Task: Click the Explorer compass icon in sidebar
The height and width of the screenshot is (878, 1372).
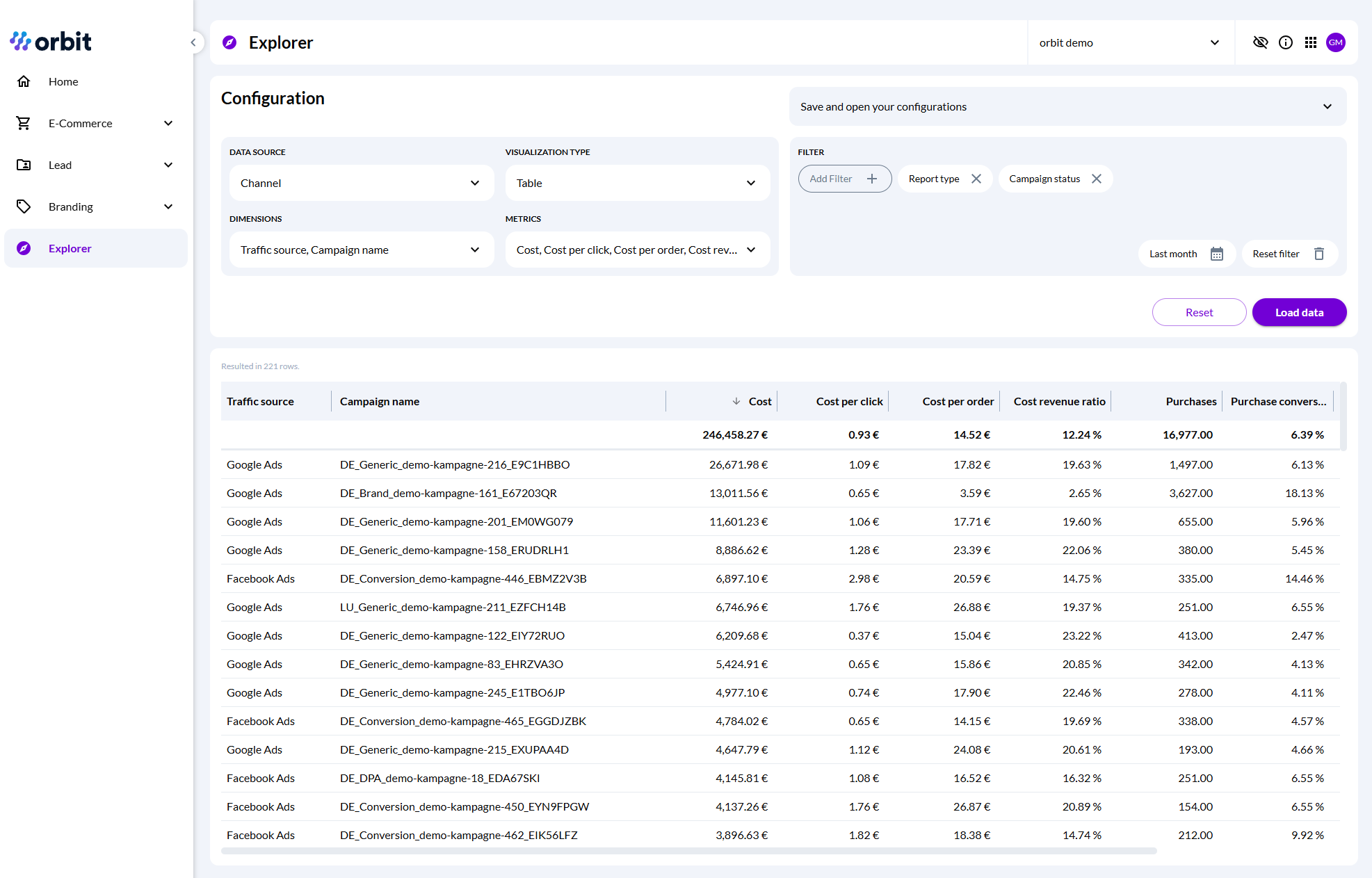Action: click(x=24, y=248)
